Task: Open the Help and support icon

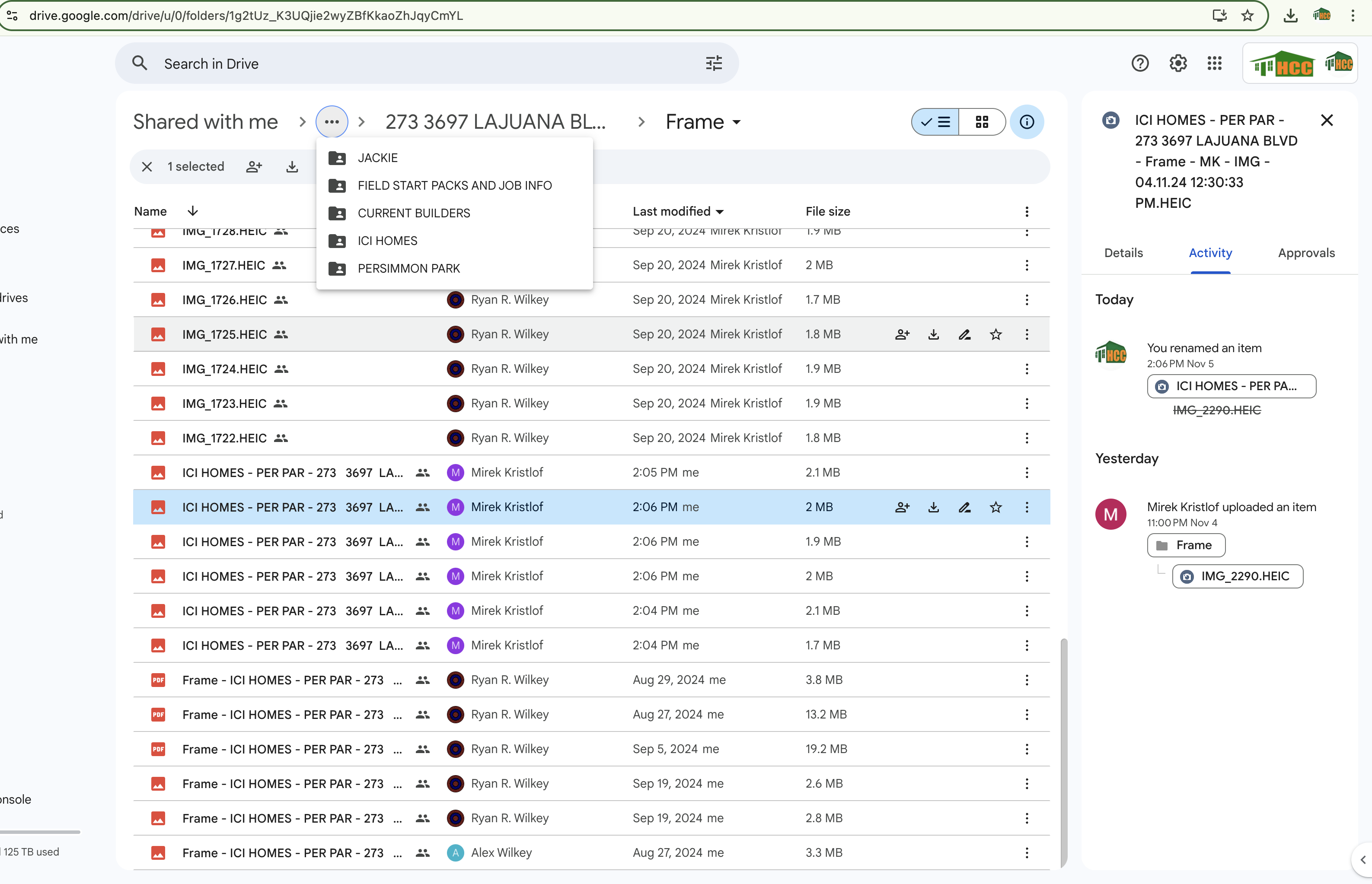Action: tap(1140, 63)
